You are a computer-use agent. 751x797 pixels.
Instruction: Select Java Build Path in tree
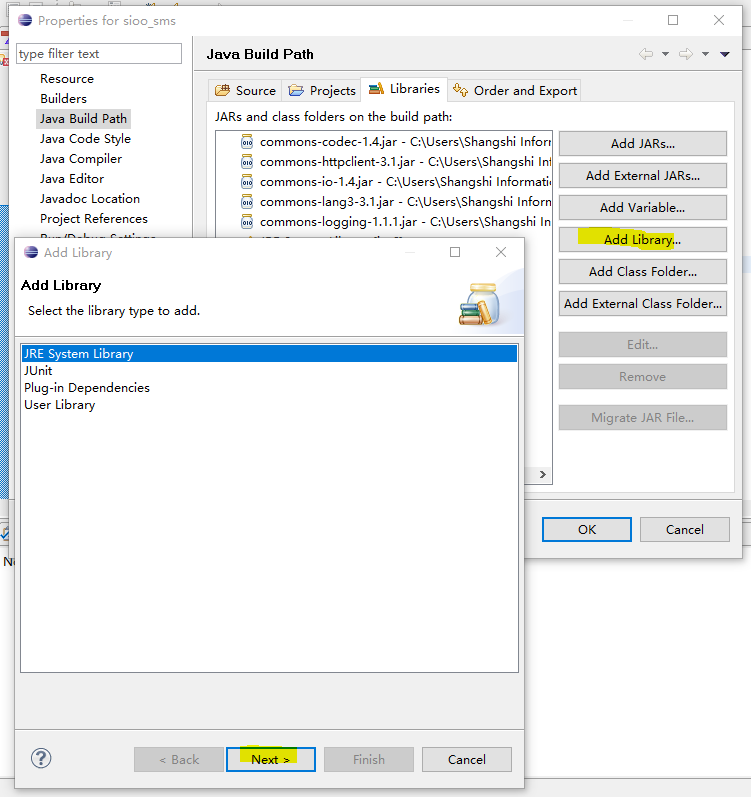[x=83, y=118]
